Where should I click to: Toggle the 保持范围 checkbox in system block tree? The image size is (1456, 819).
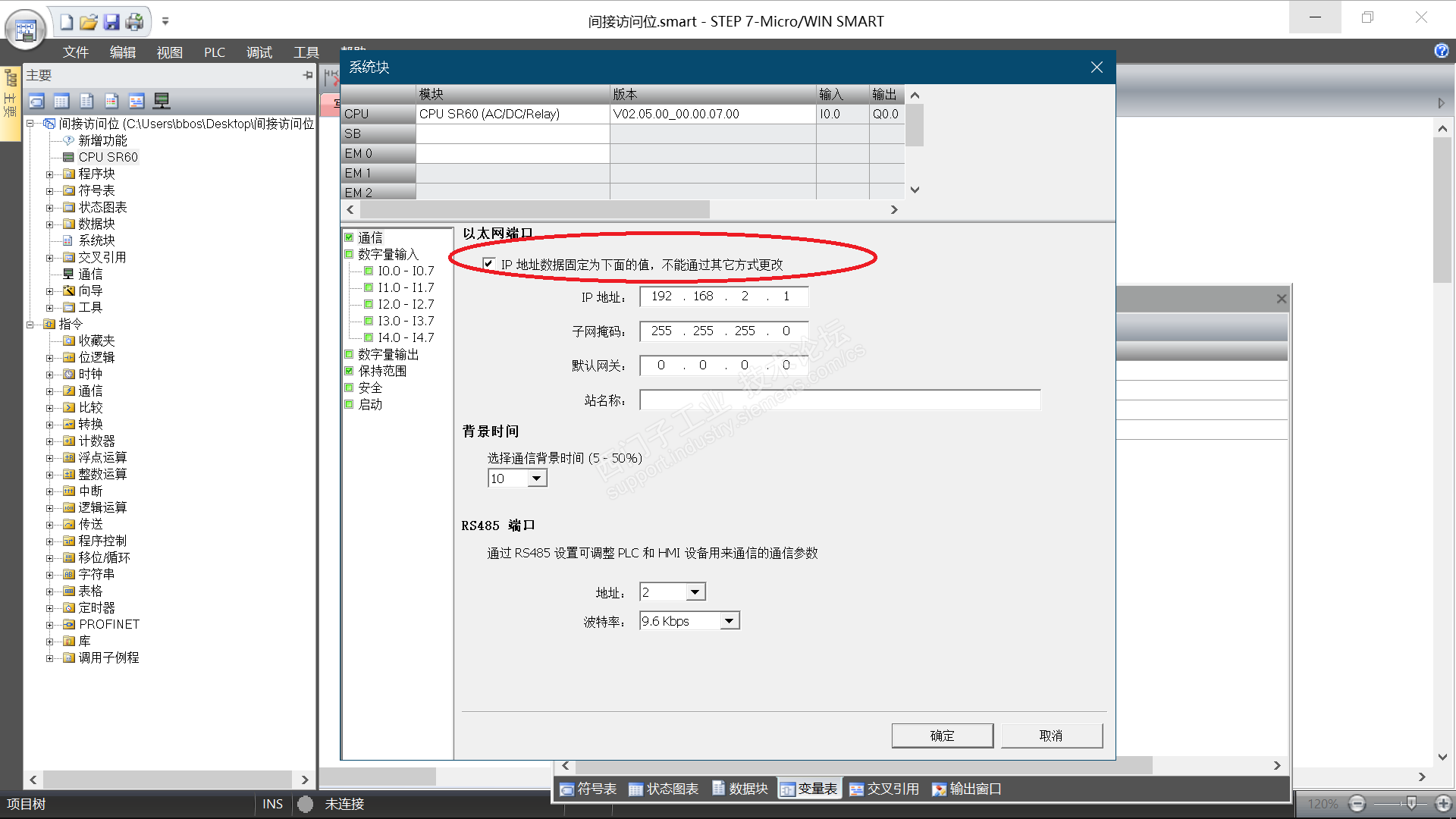pos(349,372)
